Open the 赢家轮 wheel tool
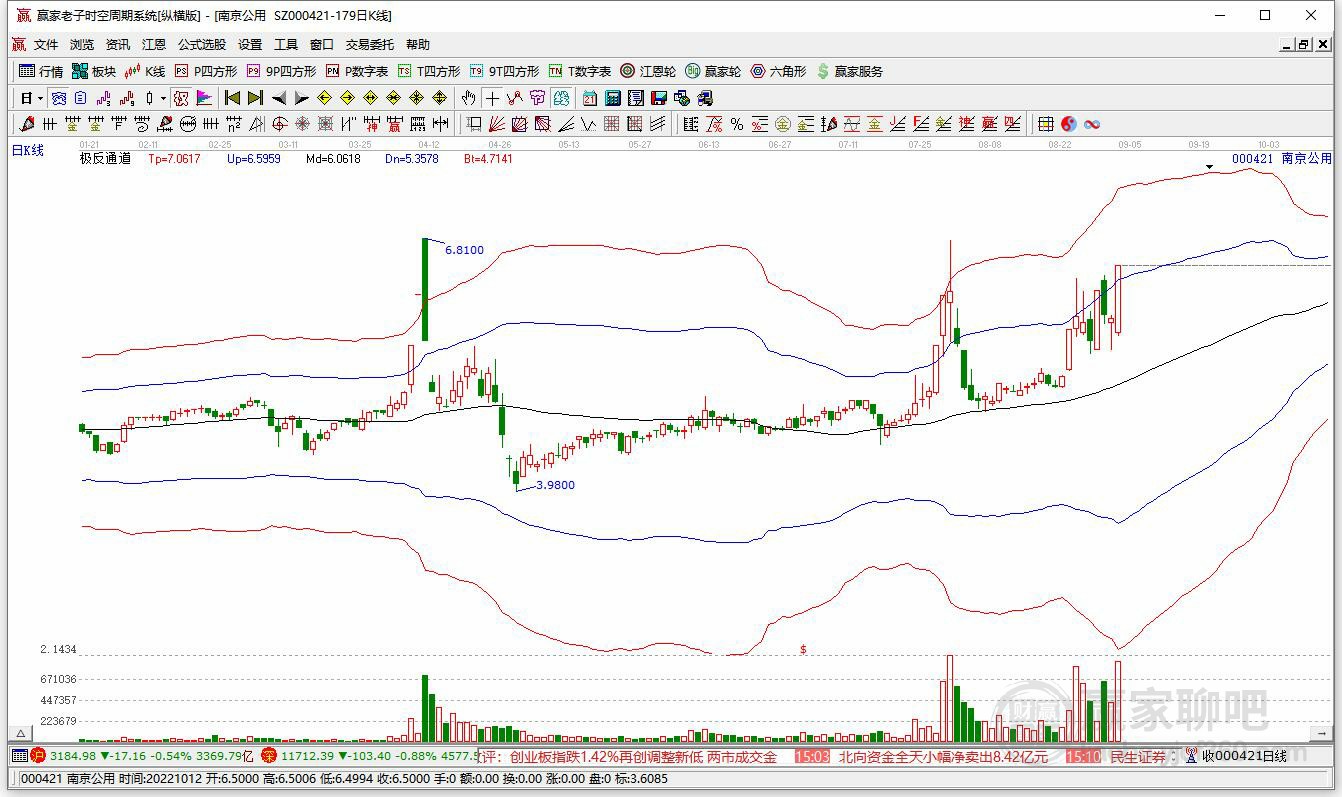The height and width of the screenshot is (797, 1342). click(x=713, y=71)
